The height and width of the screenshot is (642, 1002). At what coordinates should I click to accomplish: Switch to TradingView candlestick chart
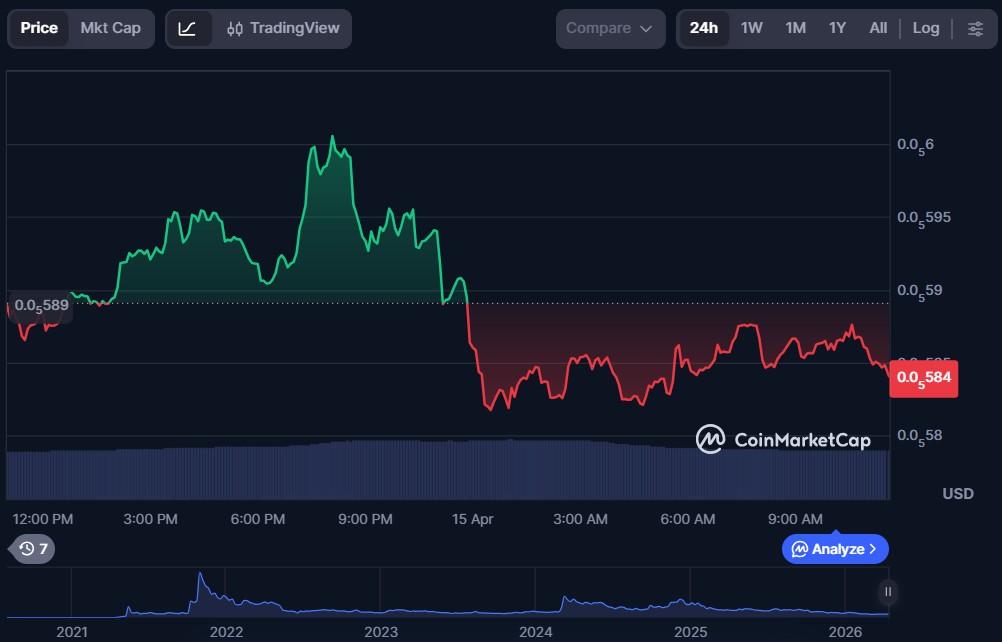pyautogui.click(x=283, y=28)
